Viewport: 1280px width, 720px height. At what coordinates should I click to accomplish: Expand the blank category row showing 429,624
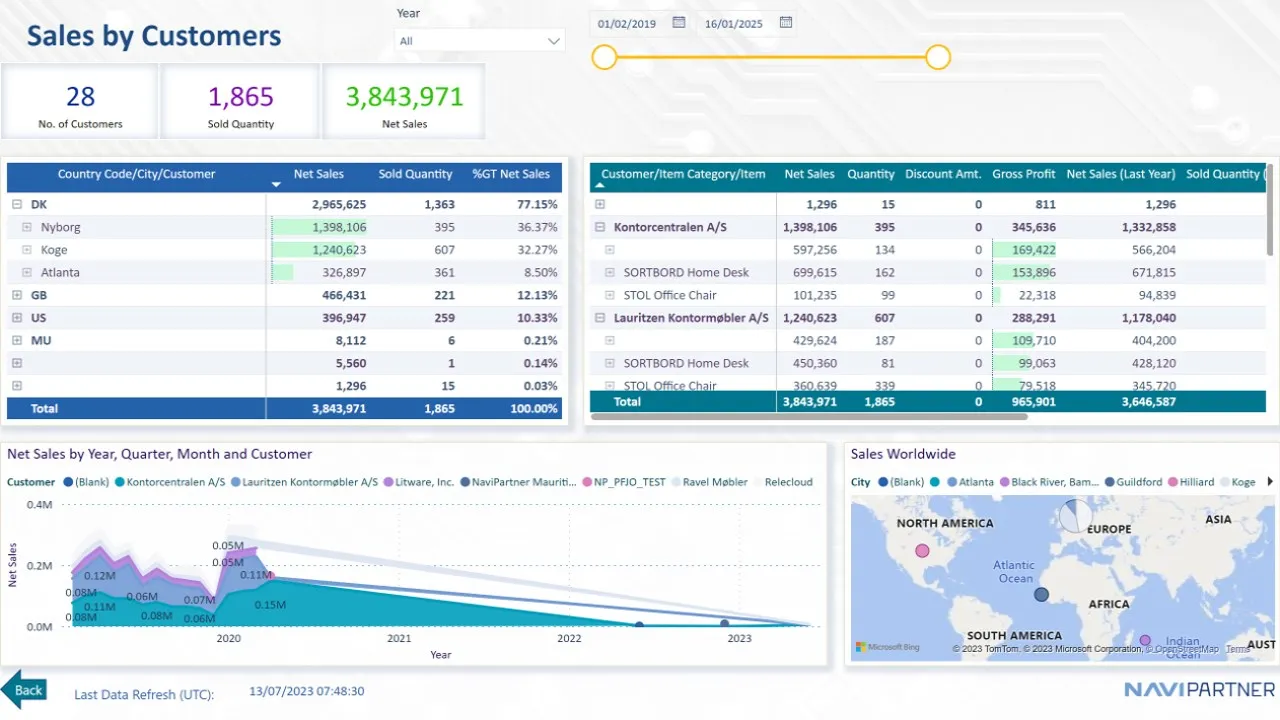(610, 340)
